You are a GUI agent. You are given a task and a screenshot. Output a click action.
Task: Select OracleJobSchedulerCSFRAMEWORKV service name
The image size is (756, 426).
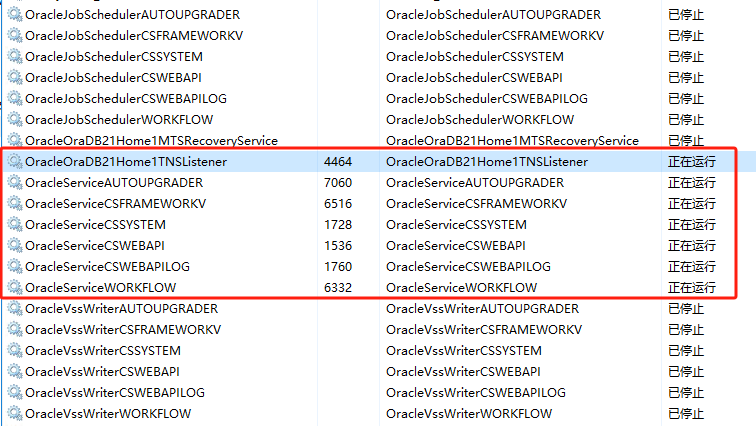click(134, 36)
